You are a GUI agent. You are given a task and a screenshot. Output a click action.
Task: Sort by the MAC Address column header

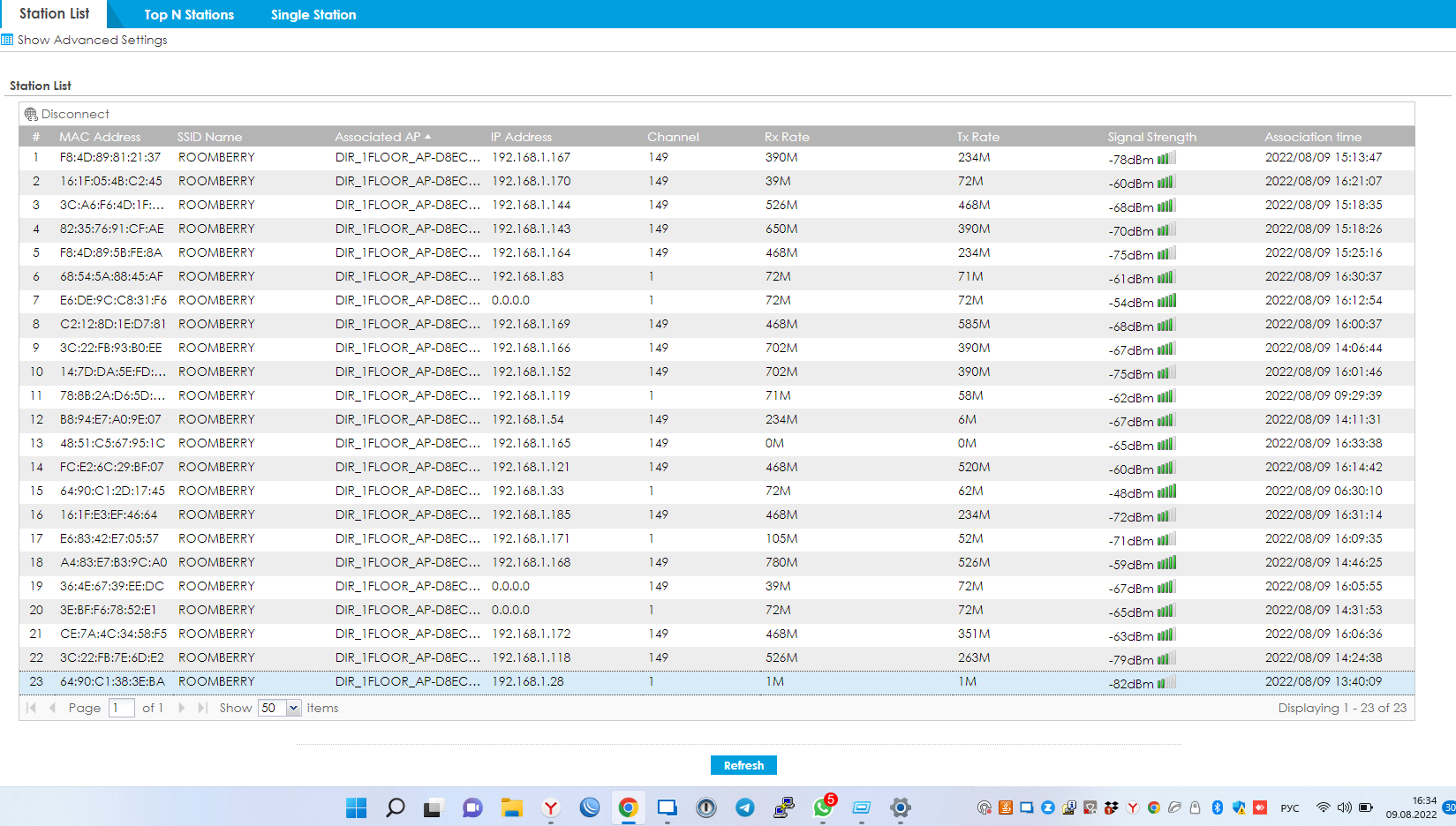coord(100,137)
